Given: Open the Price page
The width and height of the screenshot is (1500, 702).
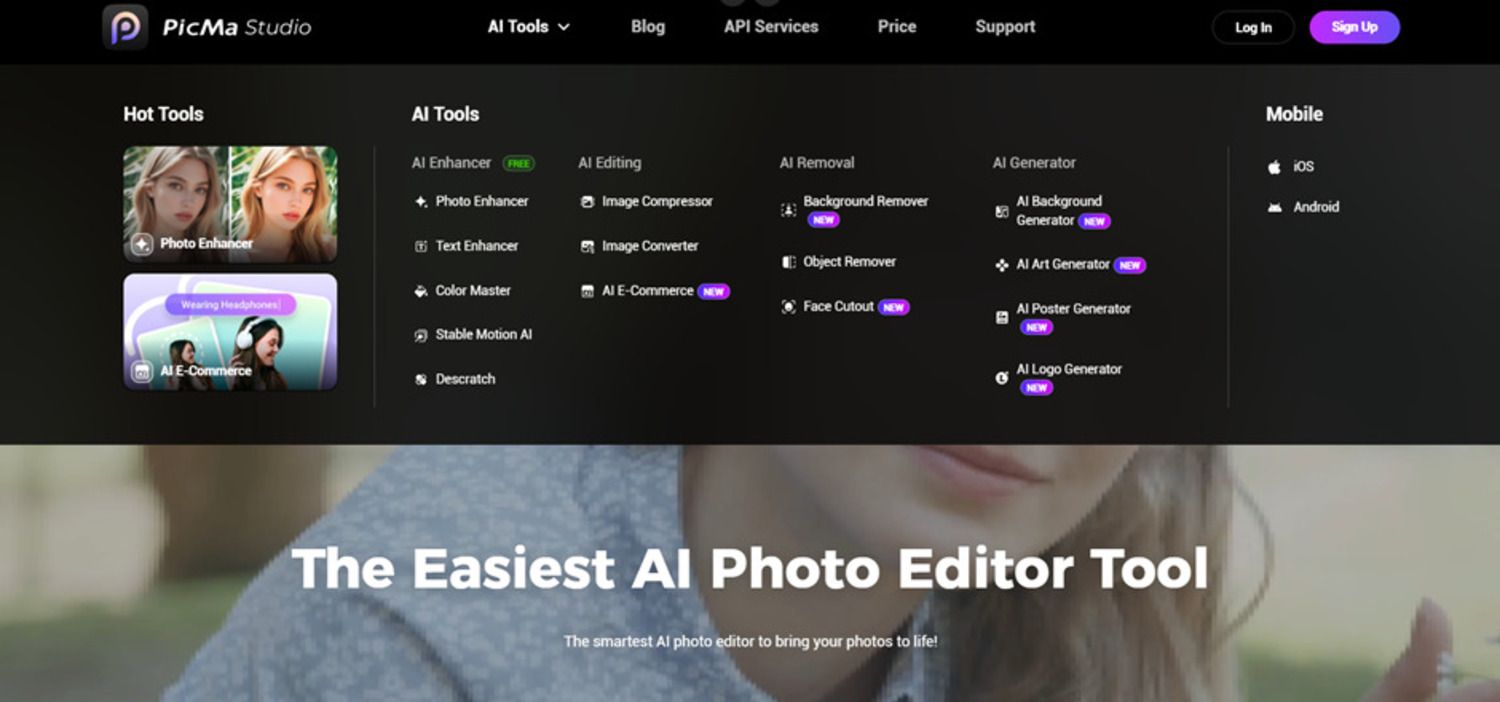Looking at the screenshot, I should click(x=897, y=27).
